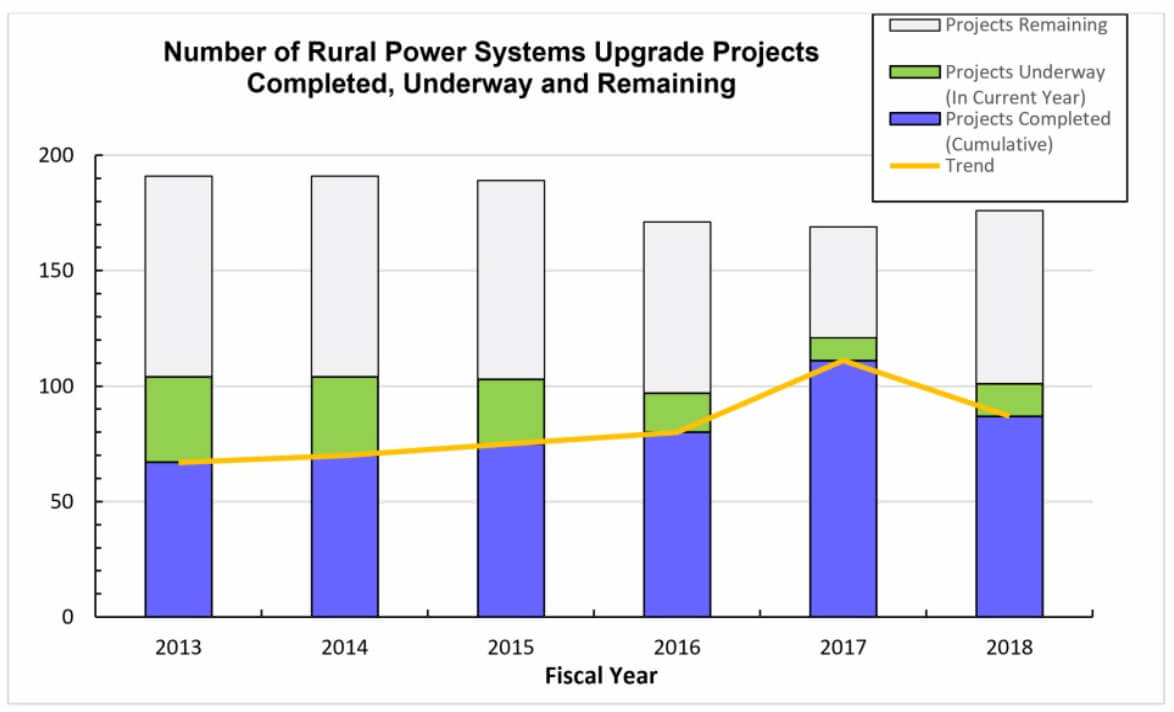Click the 2017 green Projects Underway segment
This screenshot has height=712, width=1174.
point(843,349)
